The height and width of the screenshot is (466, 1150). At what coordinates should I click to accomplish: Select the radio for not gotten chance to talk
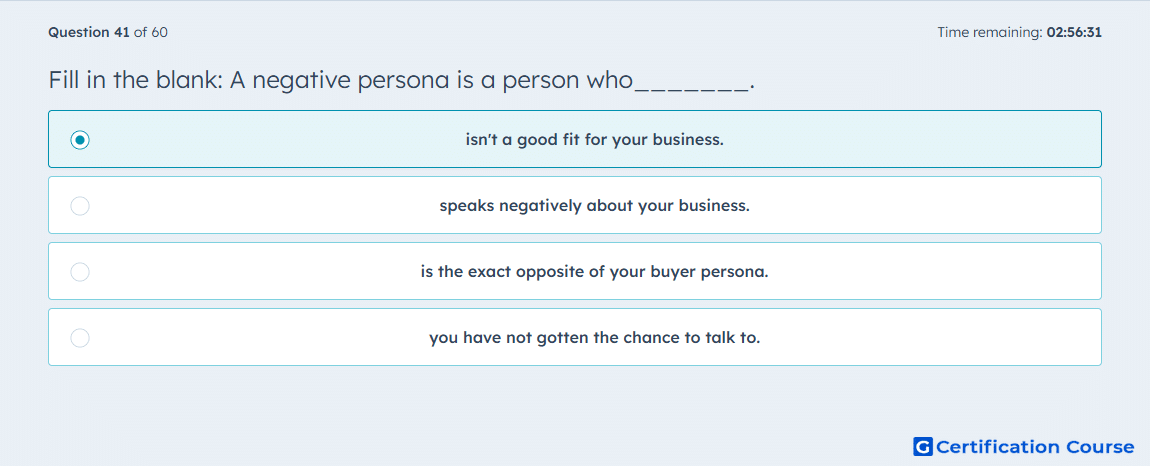[80, 338]
